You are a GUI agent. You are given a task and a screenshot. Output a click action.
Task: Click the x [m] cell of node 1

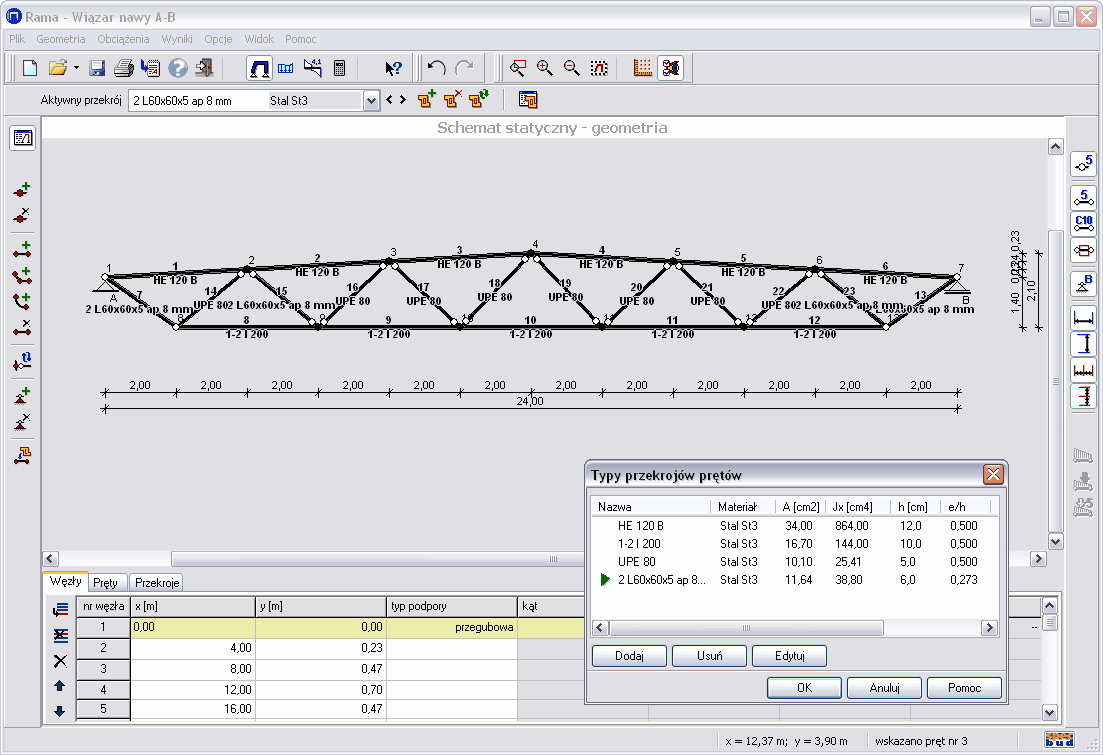pos(193,627)
